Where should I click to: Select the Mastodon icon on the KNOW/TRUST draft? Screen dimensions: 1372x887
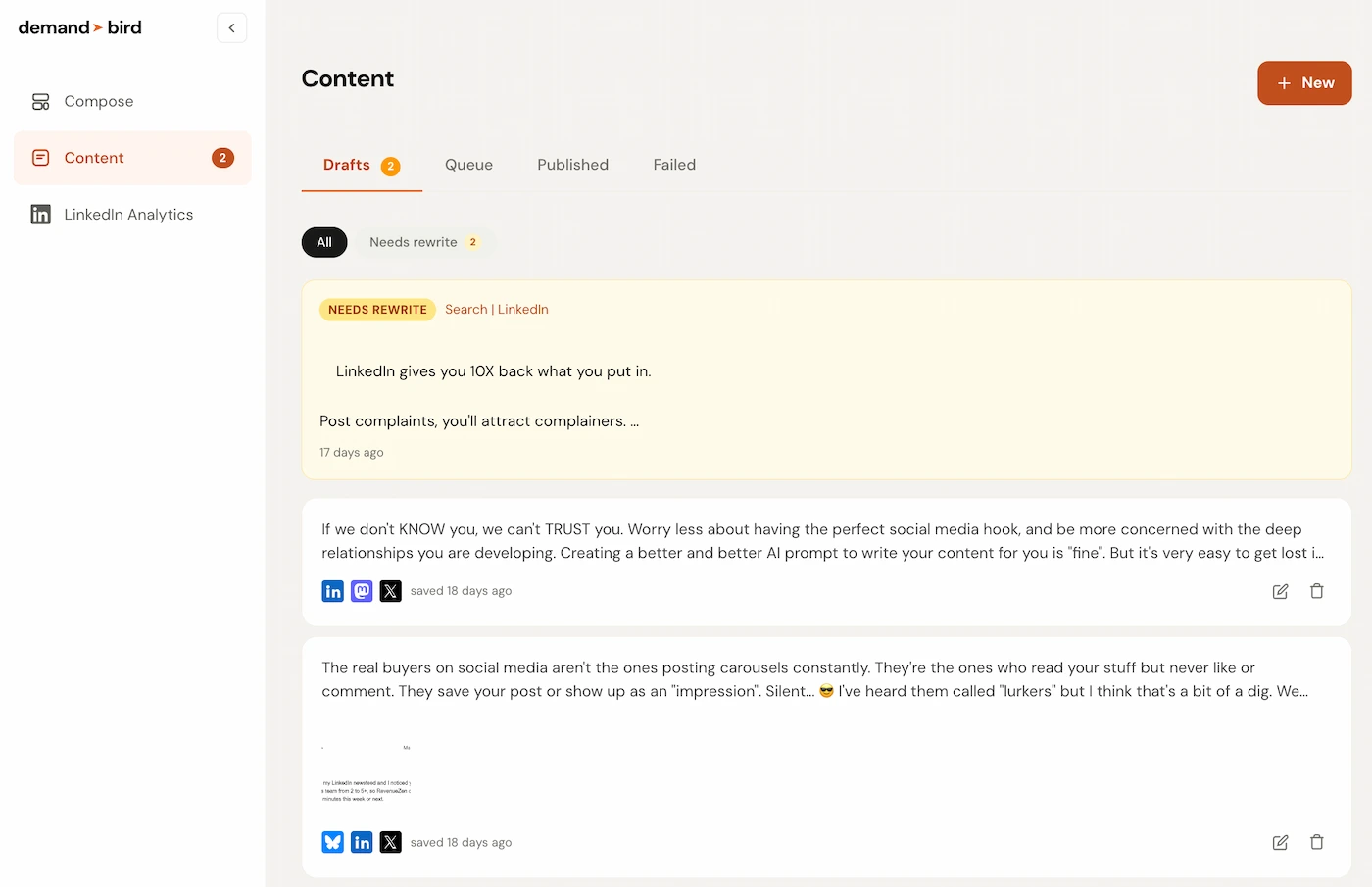[362, 591]
